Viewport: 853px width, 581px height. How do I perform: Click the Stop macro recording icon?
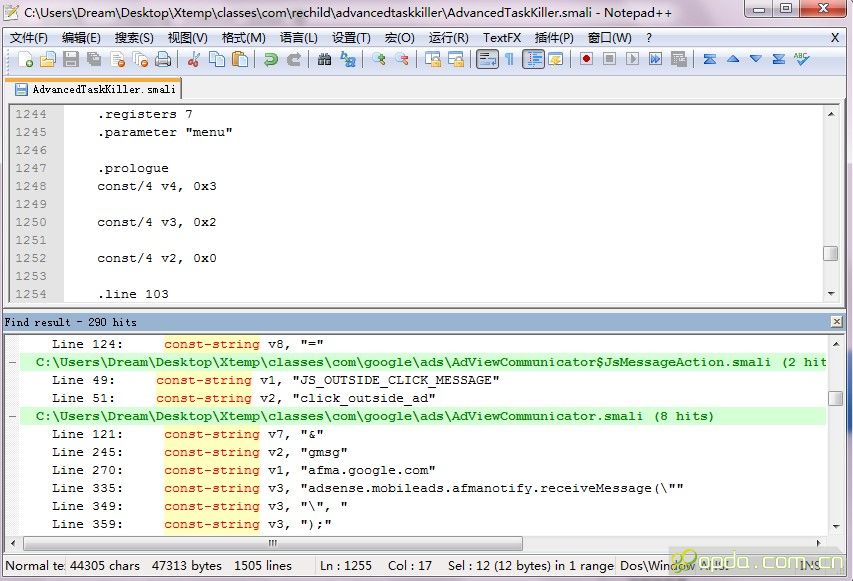click(x=609, y=59)
